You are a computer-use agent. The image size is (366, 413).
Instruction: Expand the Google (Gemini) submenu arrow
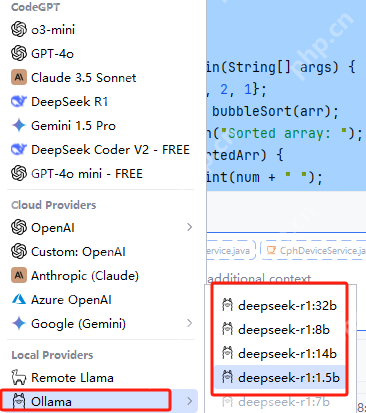(x=190, y=323)
